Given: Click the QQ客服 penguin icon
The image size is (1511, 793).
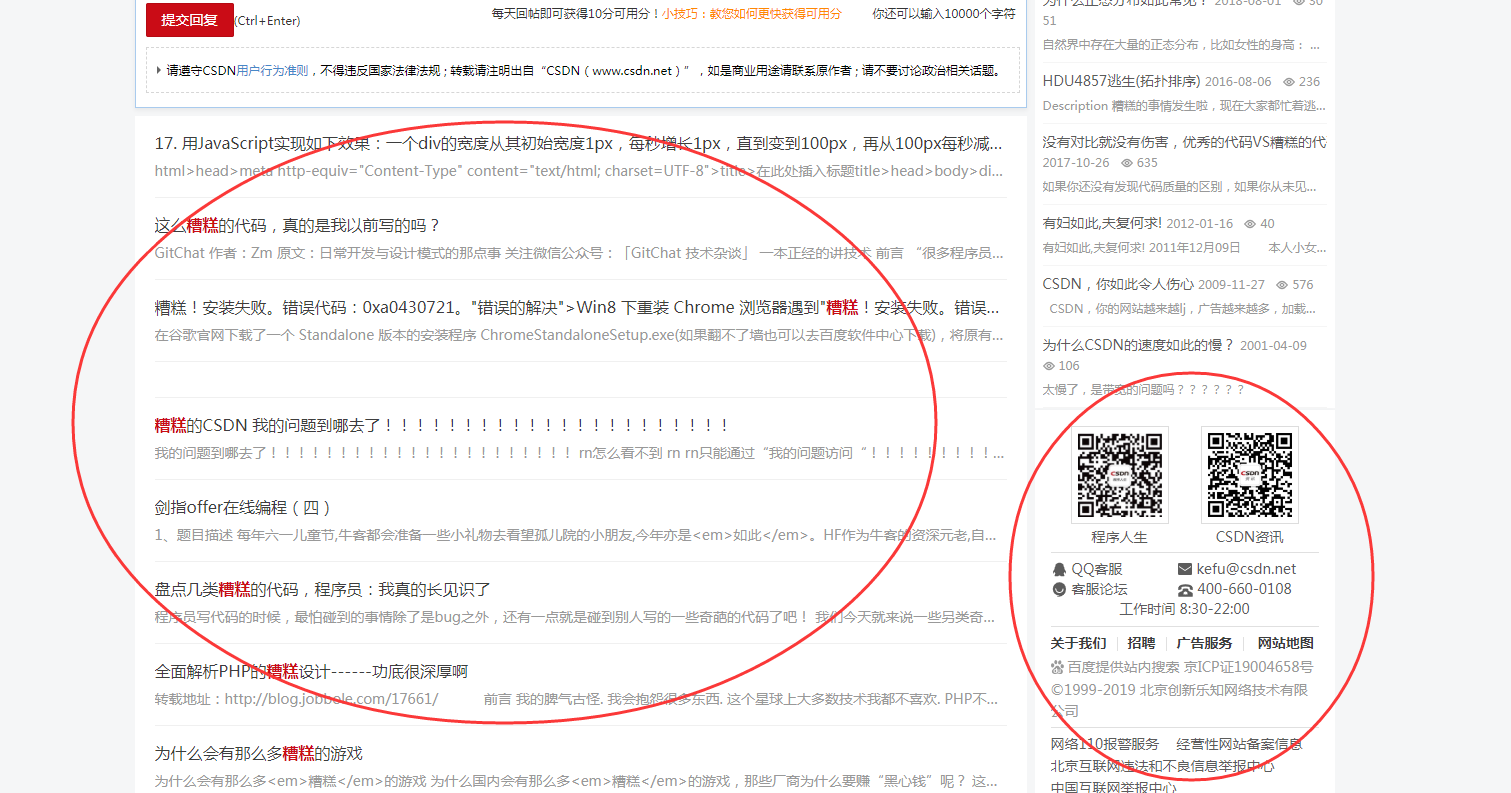Looking at the screenshot, I should tap(1059, 569).
